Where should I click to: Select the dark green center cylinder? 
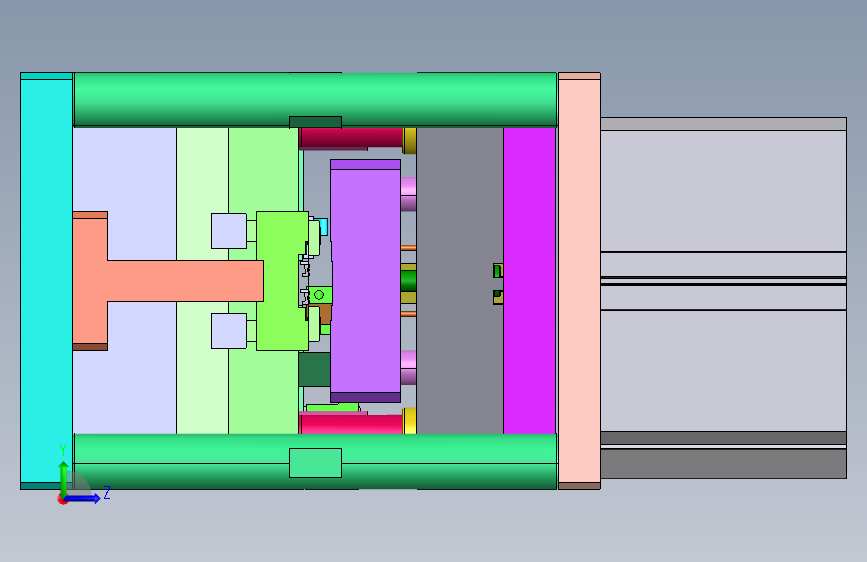(x=408, y=280)
